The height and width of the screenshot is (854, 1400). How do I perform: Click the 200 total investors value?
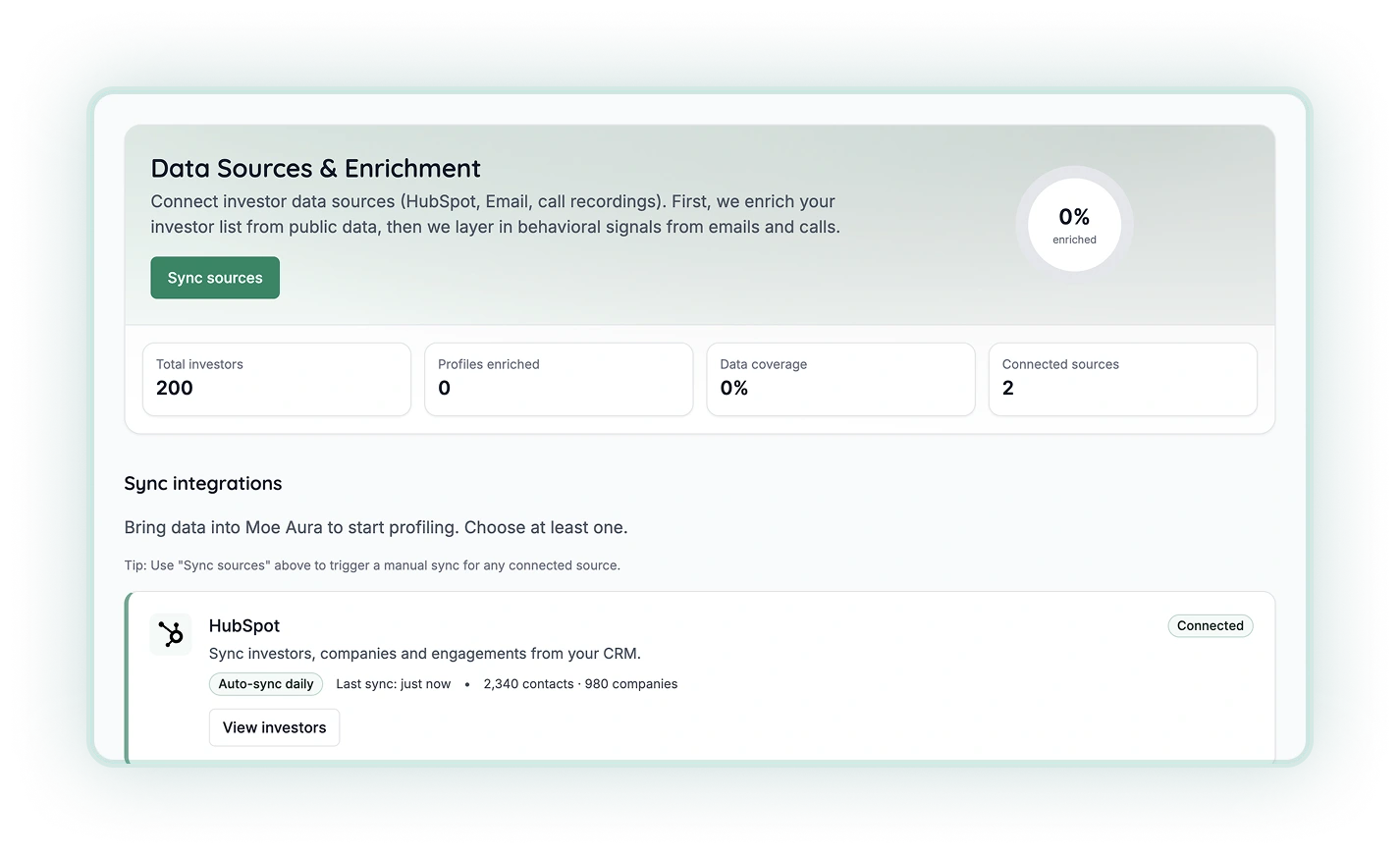point(175,389)
